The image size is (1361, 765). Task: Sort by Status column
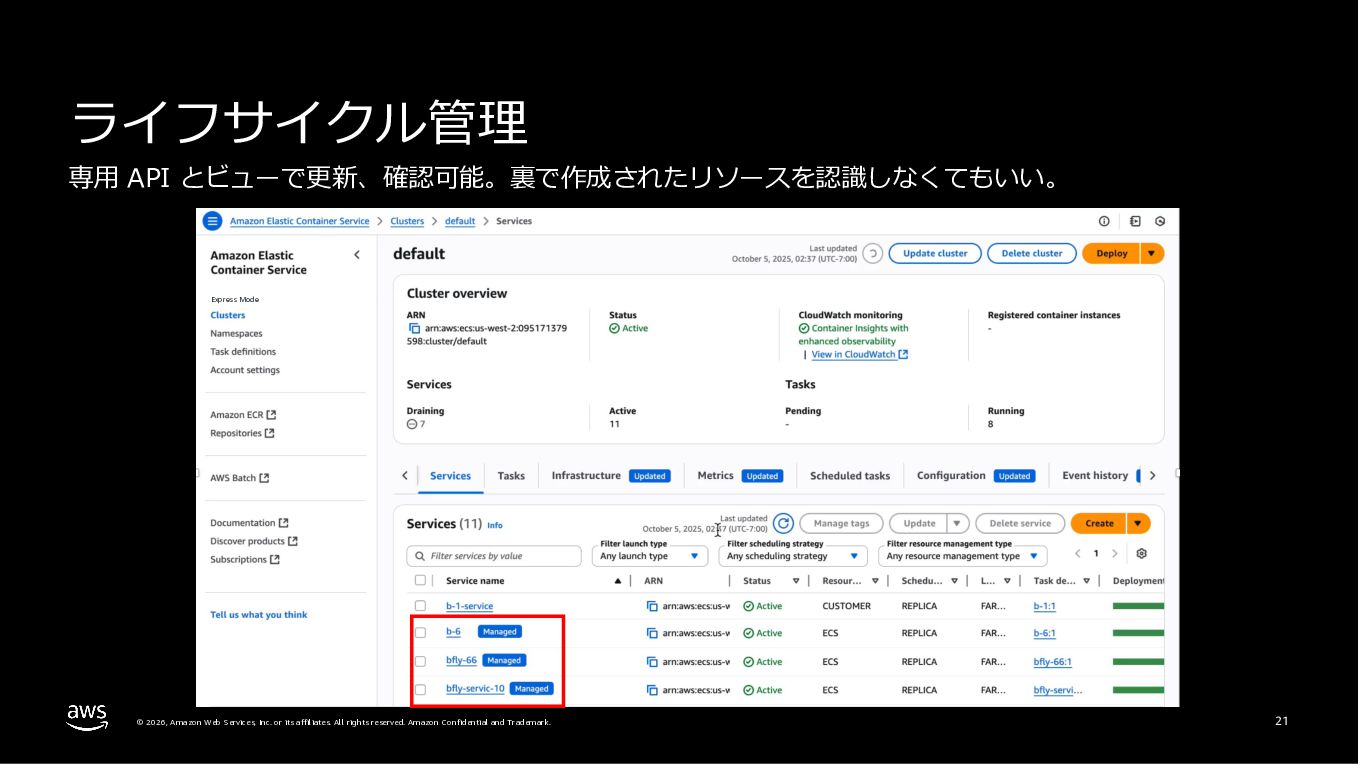(x=796, y=581)
